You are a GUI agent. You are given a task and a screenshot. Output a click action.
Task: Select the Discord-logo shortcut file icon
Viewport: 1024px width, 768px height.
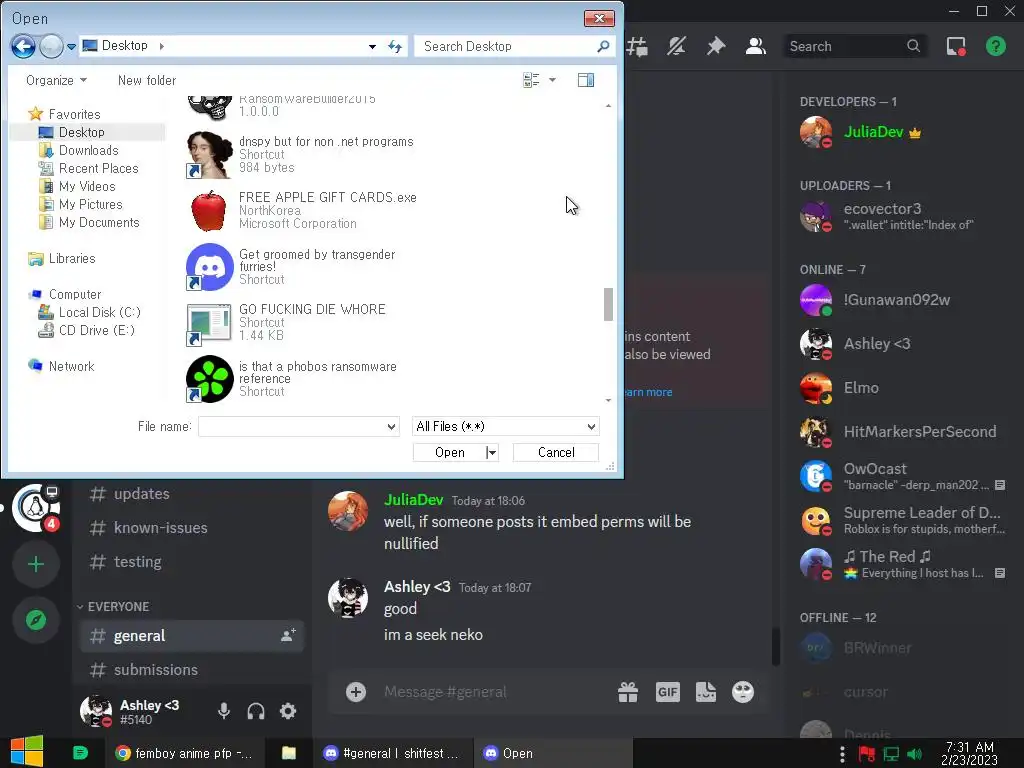(x=210, y=267)
